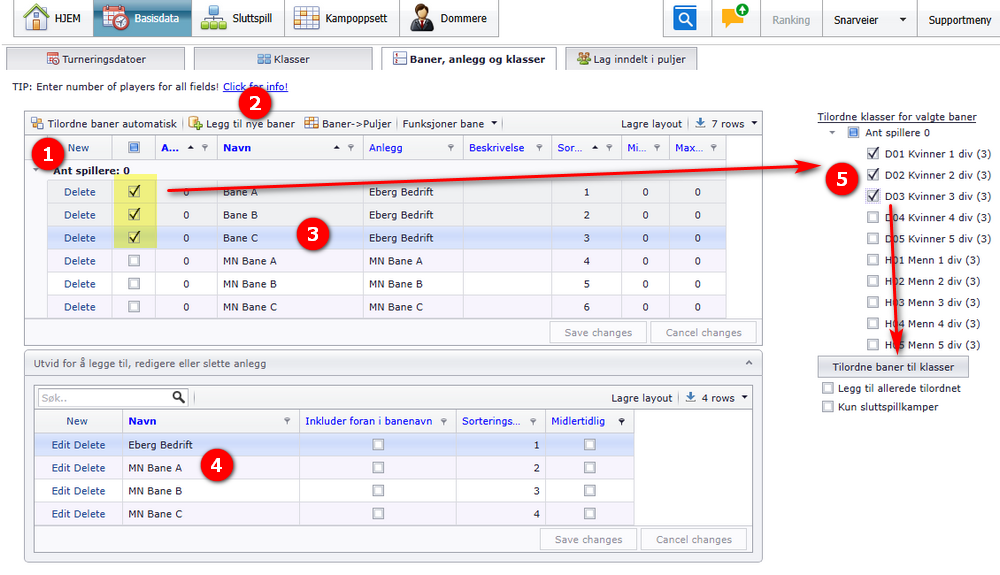Open the Supportmeny menu
The width and height of the screenshot is (1000, 575).
959,20
